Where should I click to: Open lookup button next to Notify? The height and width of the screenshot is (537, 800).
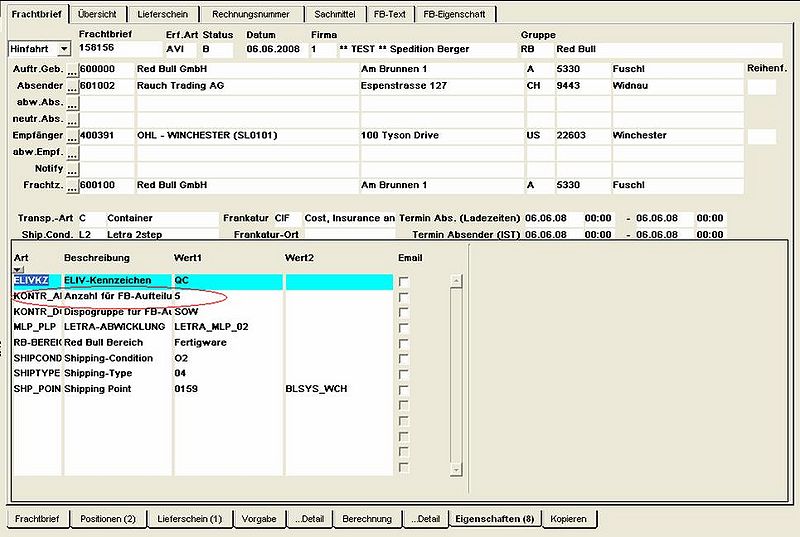pos(72,170)
